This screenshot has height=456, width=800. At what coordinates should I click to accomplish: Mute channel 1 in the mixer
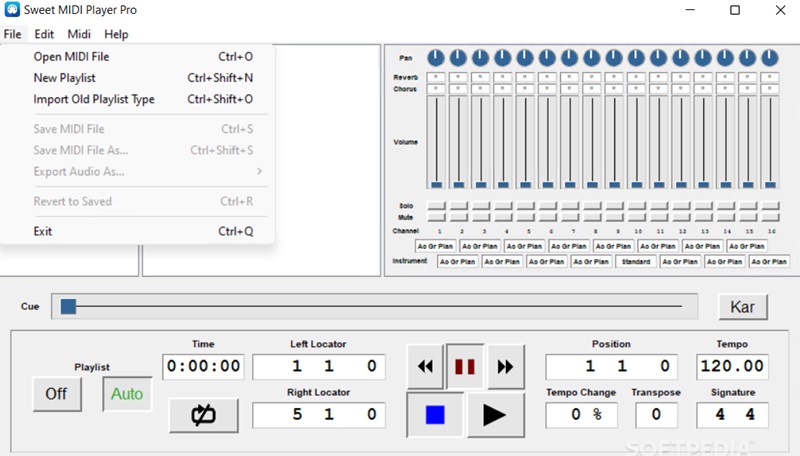(436, 217)
